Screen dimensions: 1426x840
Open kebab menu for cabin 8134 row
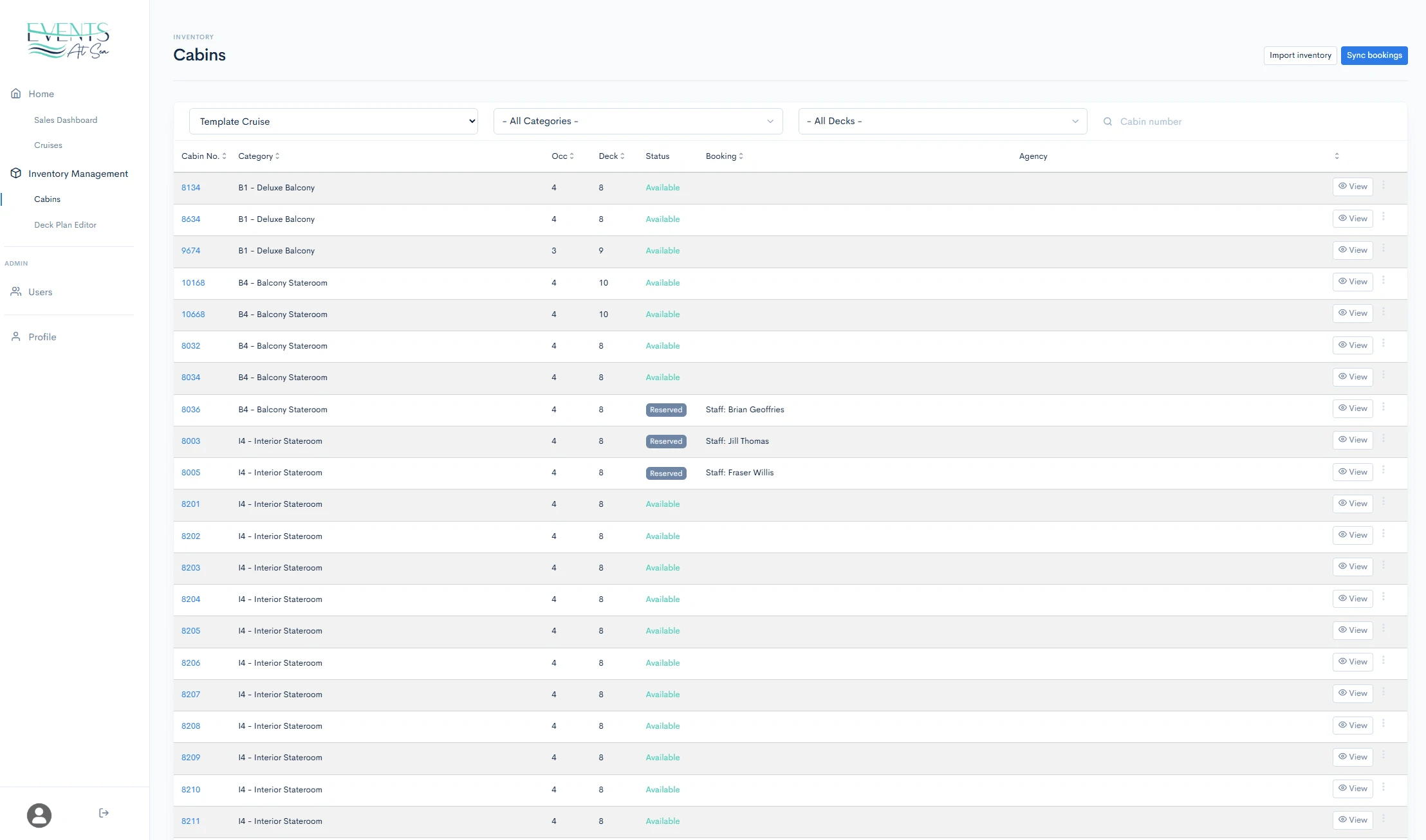[x=1383, y=186]
